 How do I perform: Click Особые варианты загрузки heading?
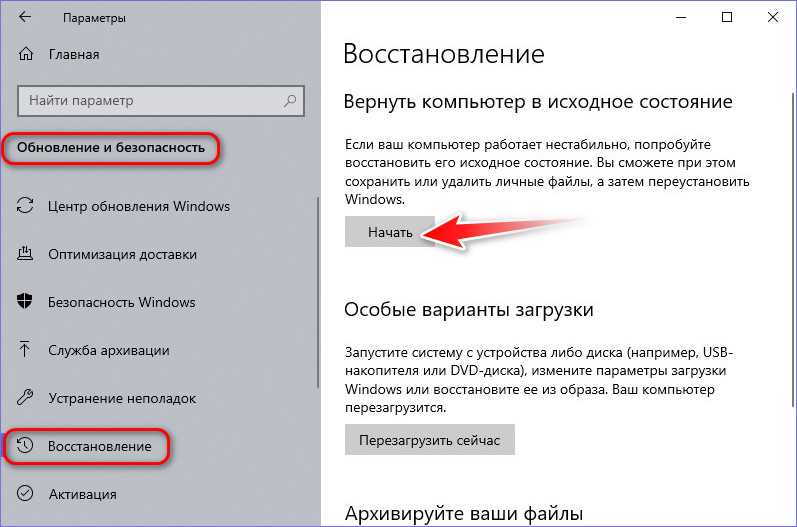click(469, 309)
